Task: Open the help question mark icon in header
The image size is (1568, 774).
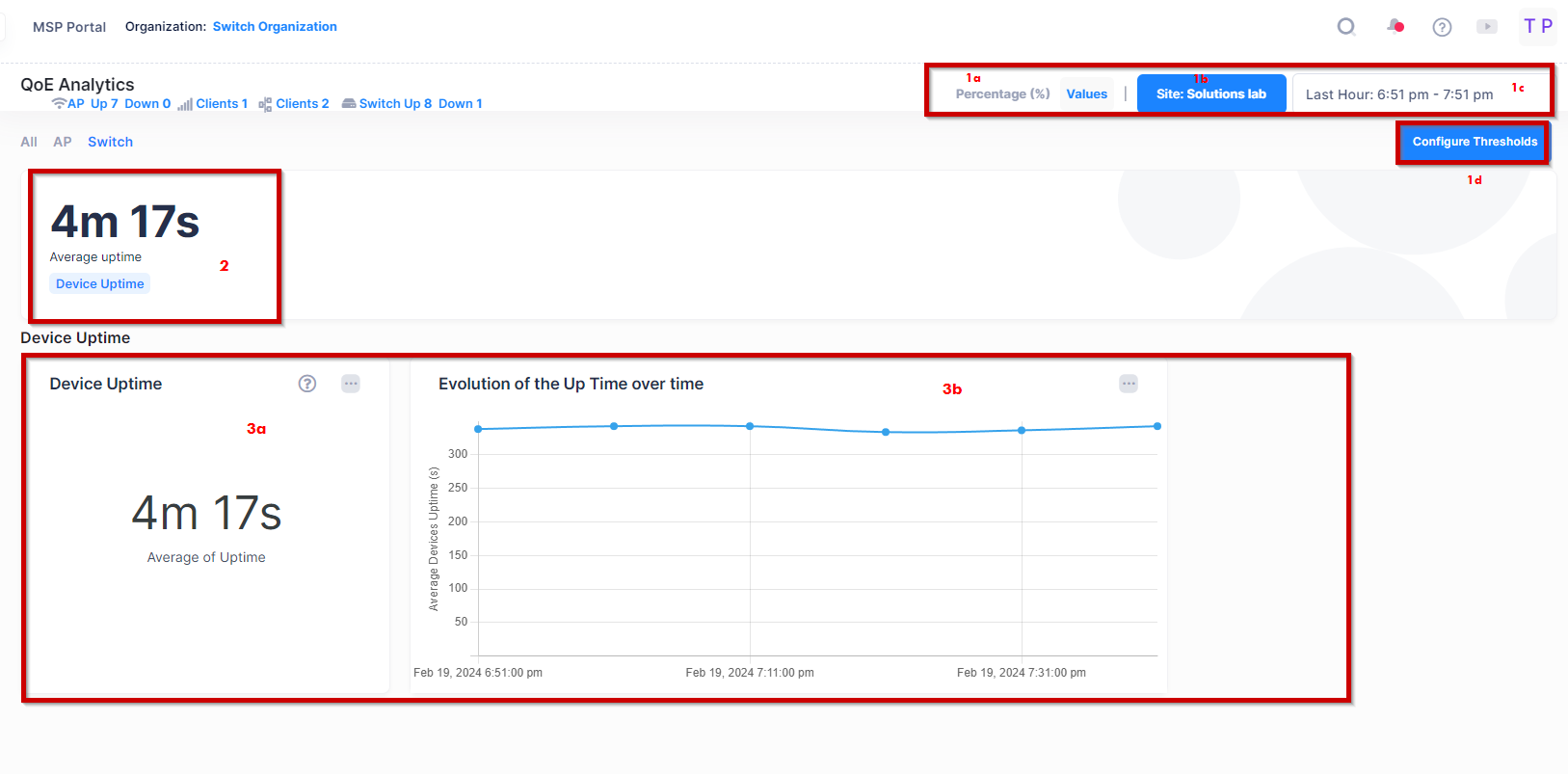Action: coord(1442,27)
